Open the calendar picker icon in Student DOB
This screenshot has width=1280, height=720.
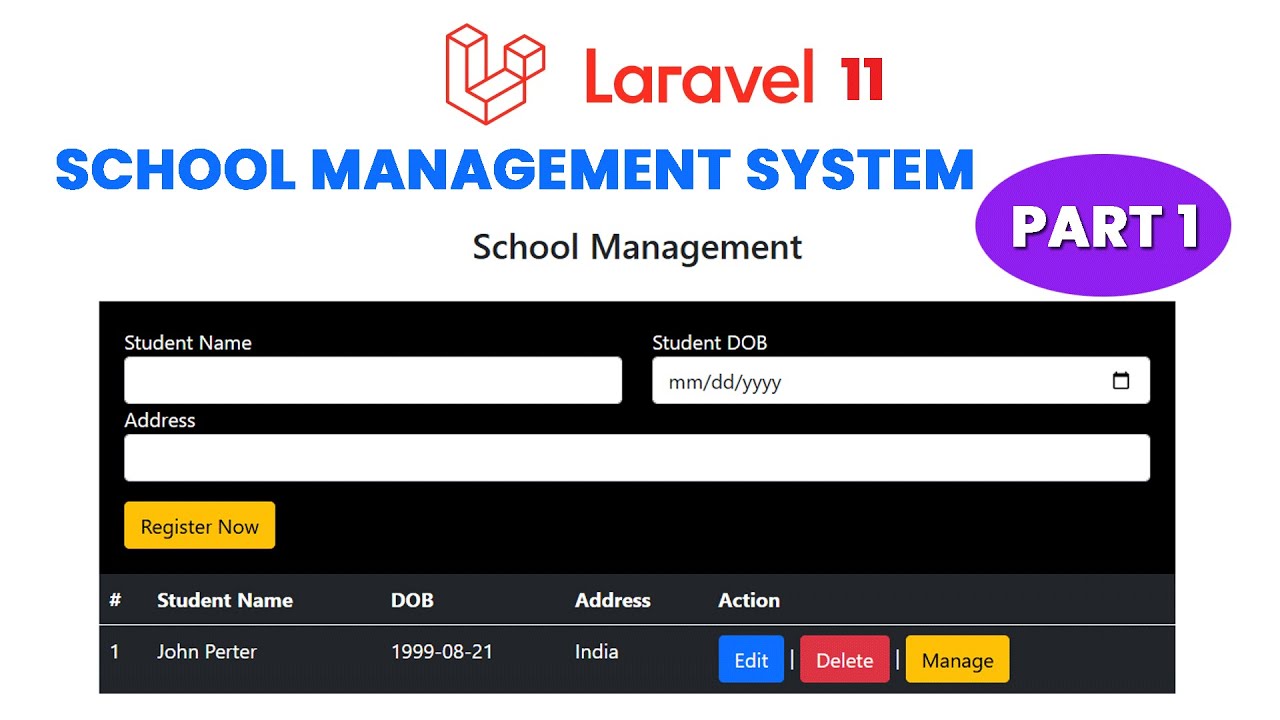1121,381
